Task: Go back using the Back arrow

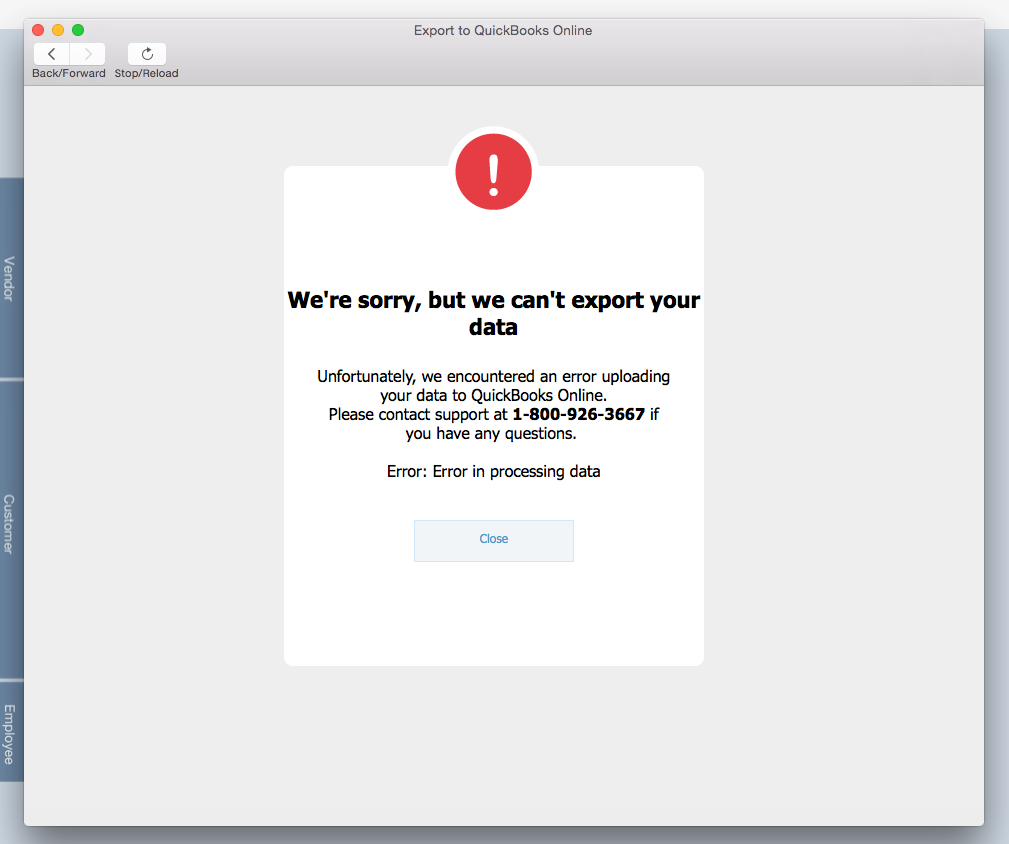Action: [51, 54]
